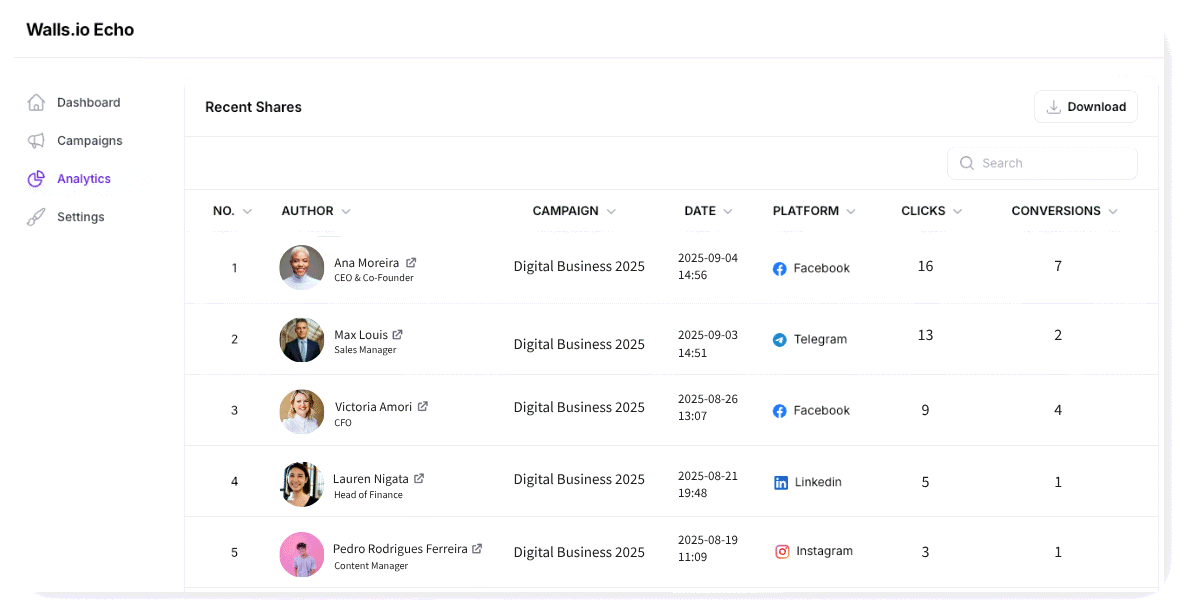
Task: Open Ana Moreira's external link icon
Action: click(x=411, y=263)
